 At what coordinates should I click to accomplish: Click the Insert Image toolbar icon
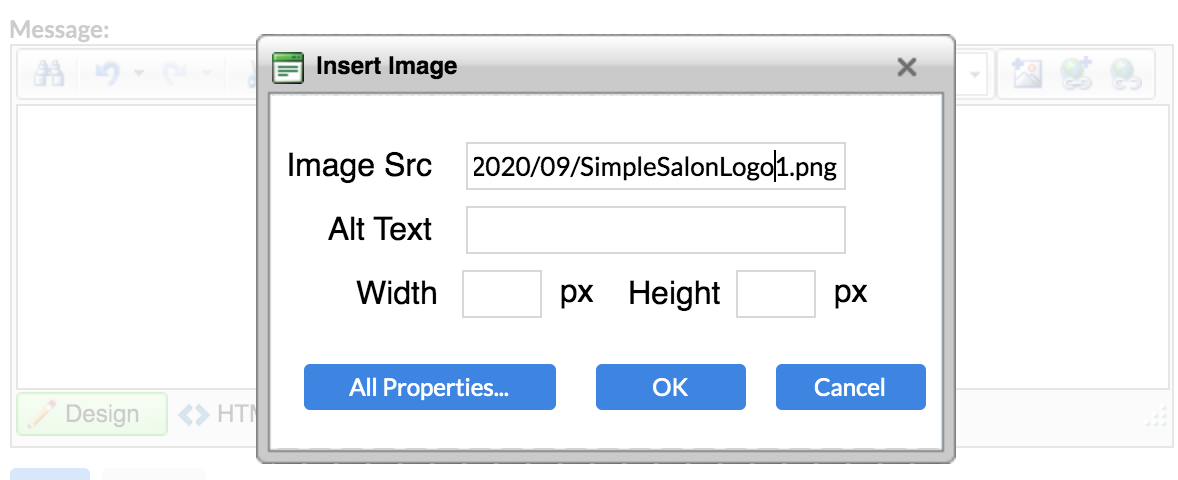tap(1026, 74)
